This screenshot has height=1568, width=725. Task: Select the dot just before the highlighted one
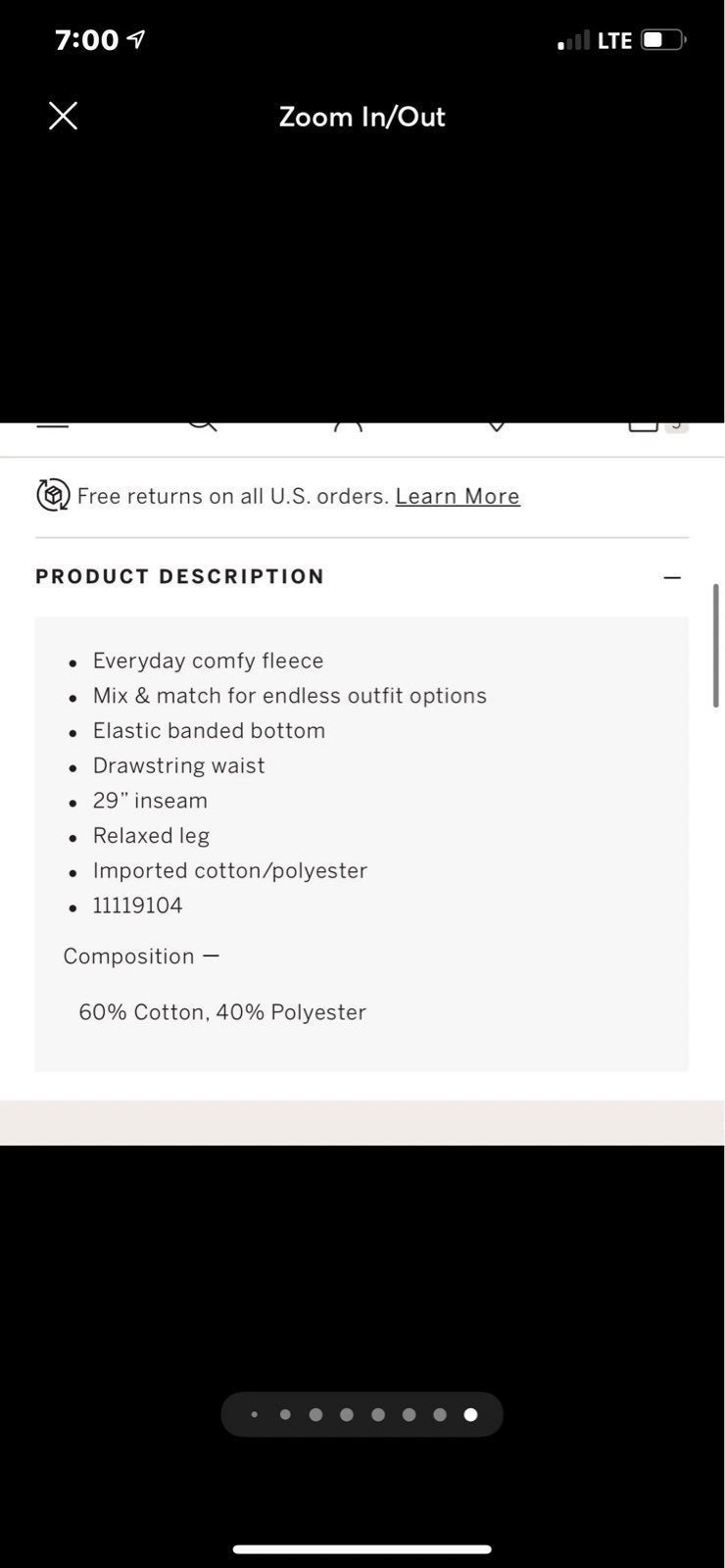pyautogui.click(x=440, y=1414)
